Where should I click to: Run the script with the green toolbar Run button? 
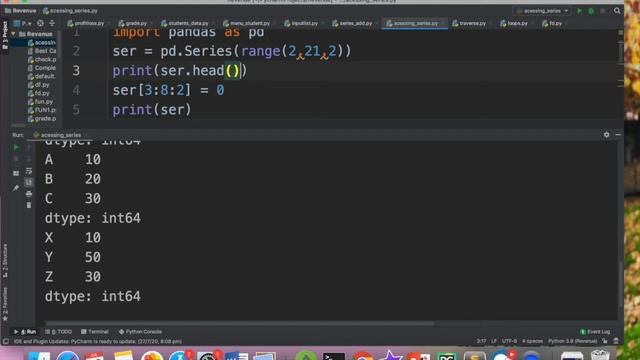579,11
